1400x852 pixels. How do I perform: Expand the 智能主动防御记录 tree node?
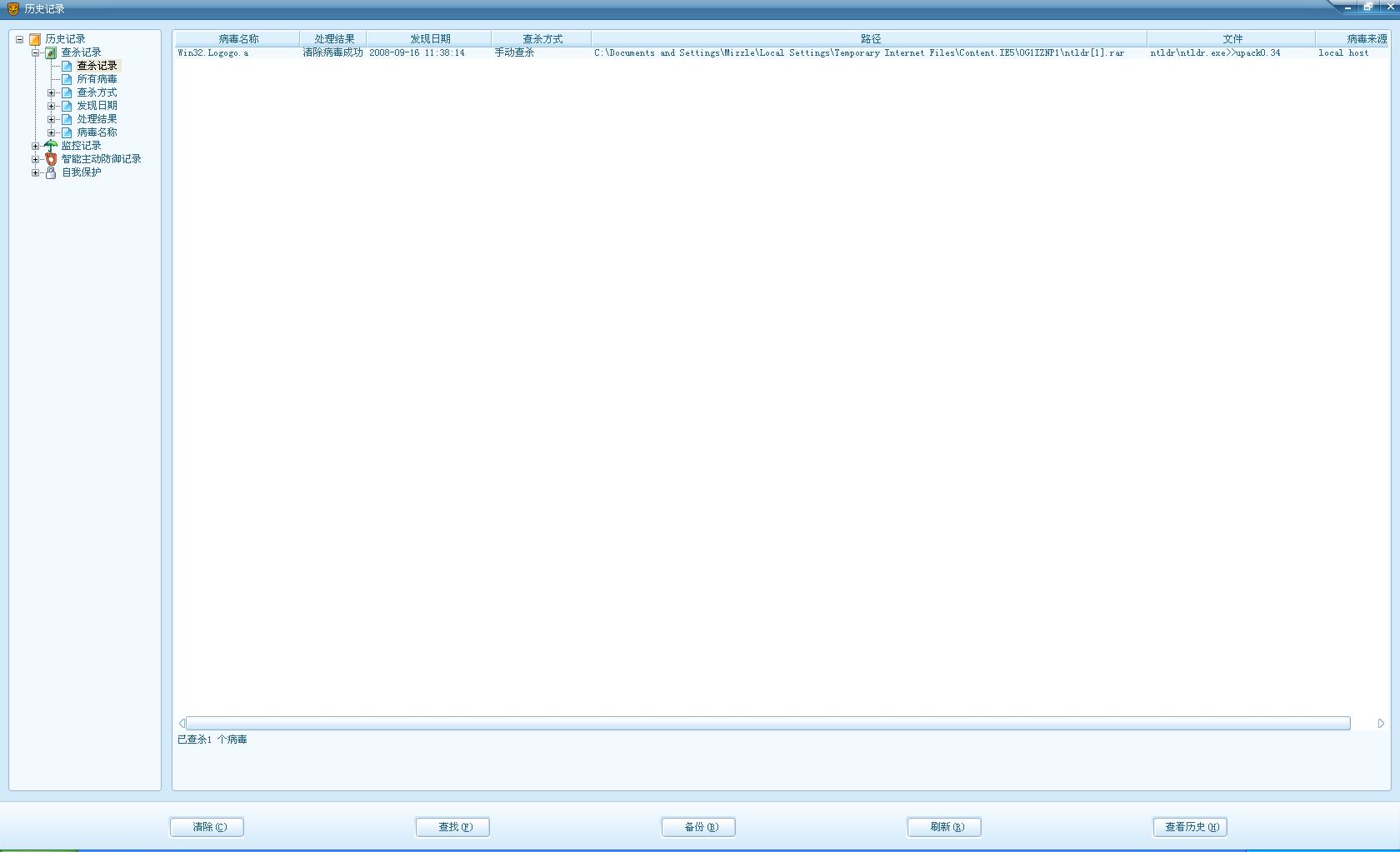tap(36, 159)
